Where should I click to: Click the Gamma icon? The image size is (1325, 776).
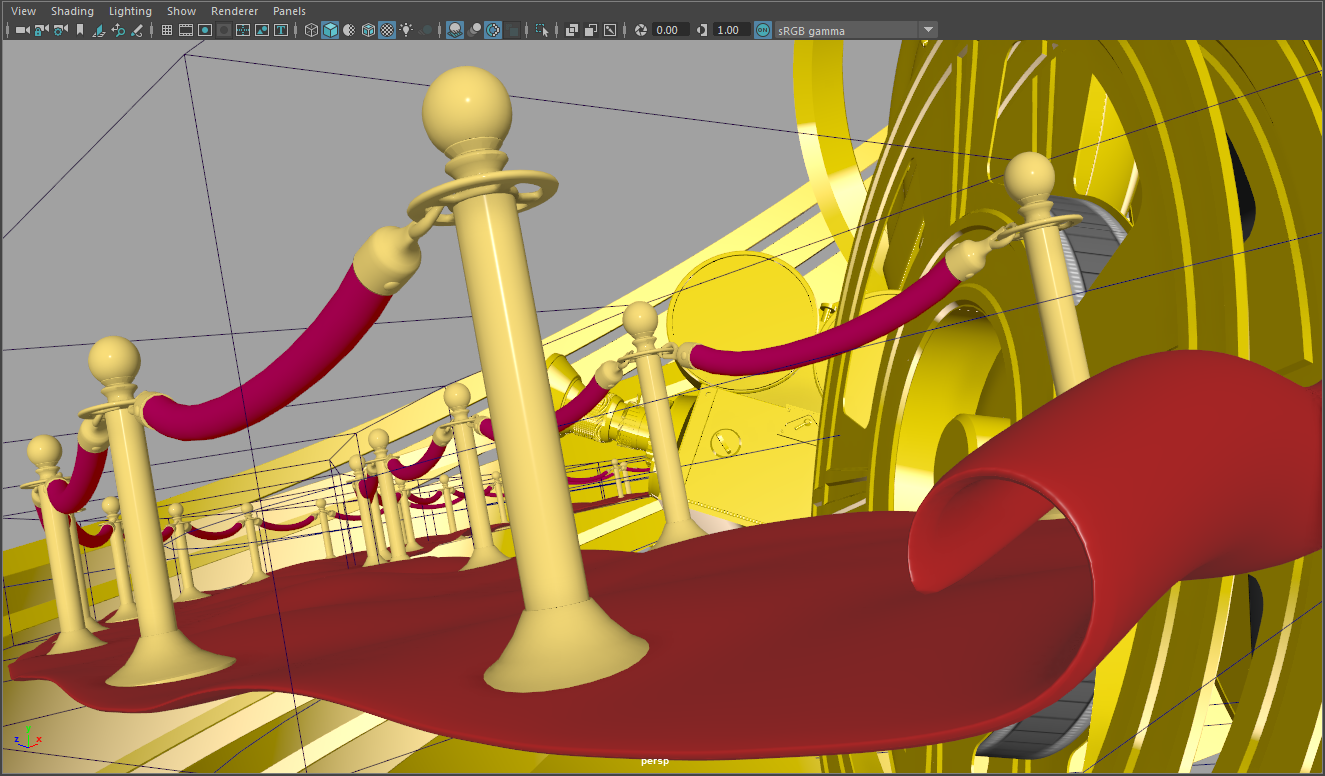point(701,30)
